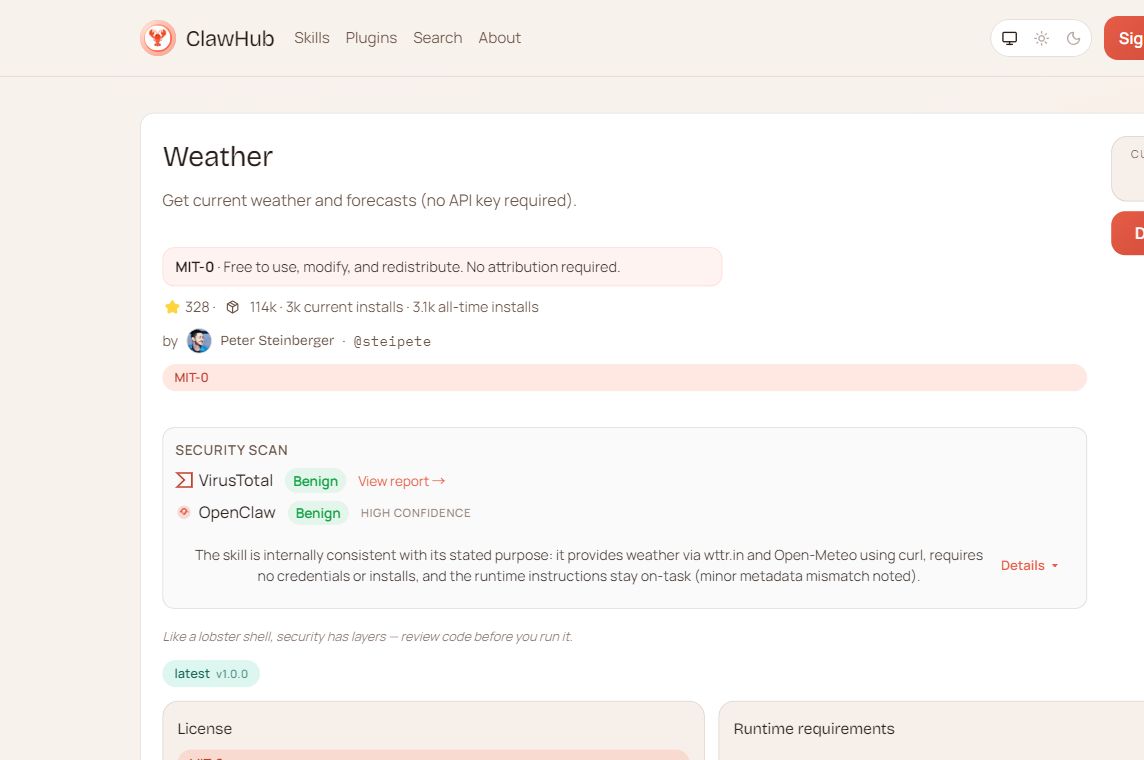The width and height of the screenshot is (1144, 760).
Task: Click the red download button at right edge
Action: [1128, 233]
